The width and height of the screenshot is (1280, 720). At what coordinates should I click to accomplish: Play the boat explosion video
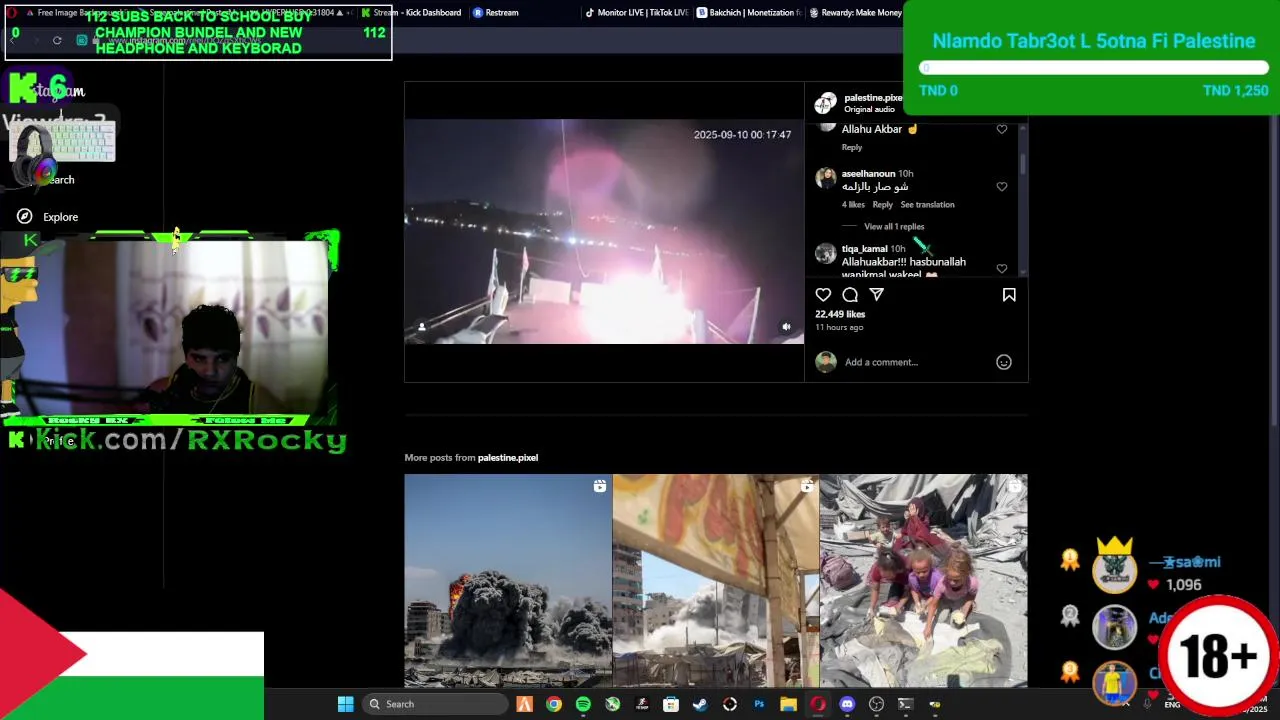pos(604,232)
